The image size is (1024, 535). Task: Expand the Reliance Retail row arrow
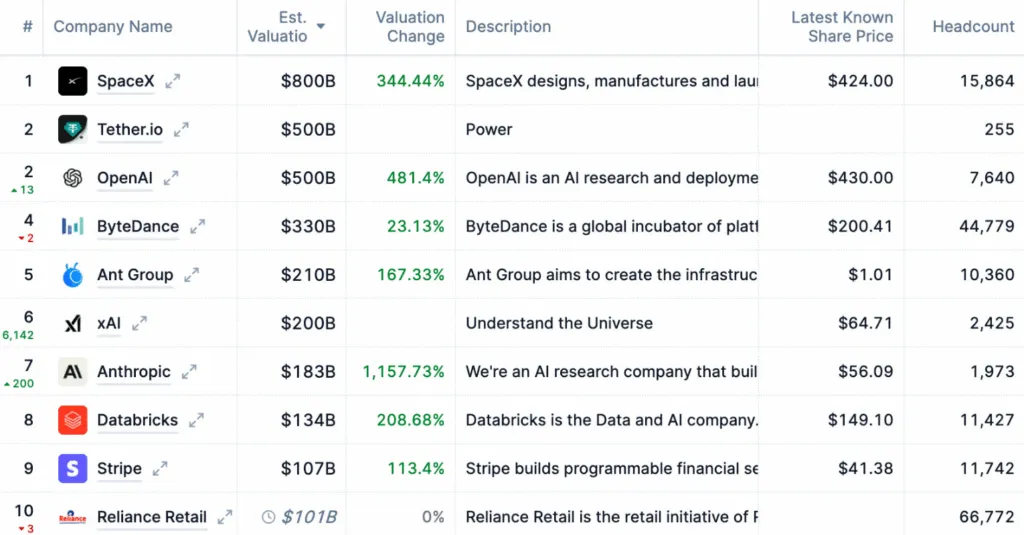(225, 517)
